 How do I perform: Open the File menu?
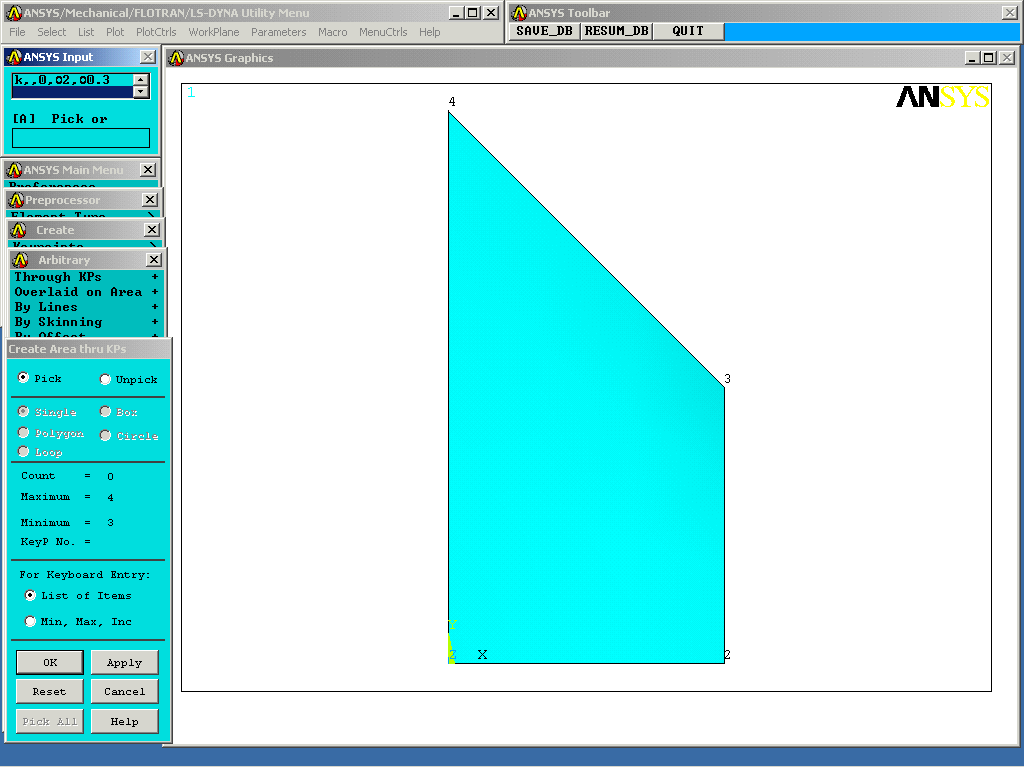click(17, 32)
